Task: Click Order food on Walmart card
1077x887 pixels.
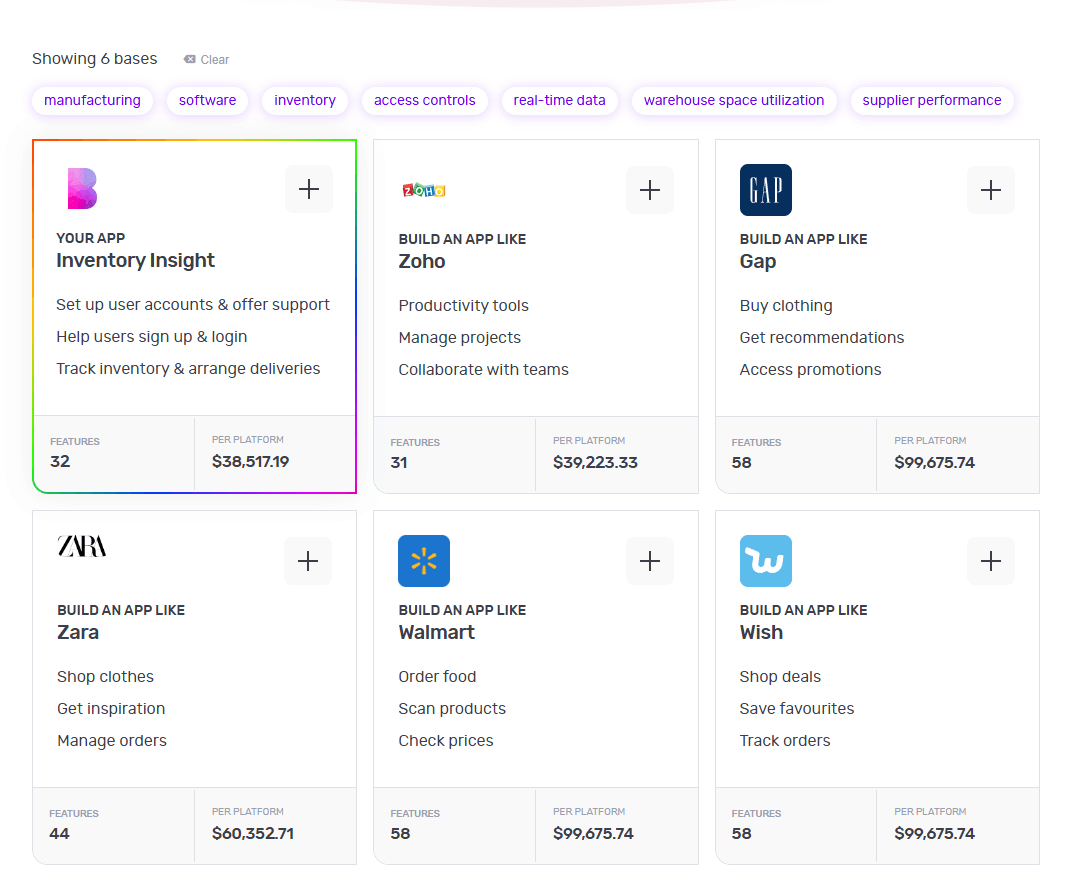Action: click(x=437, y=677)
